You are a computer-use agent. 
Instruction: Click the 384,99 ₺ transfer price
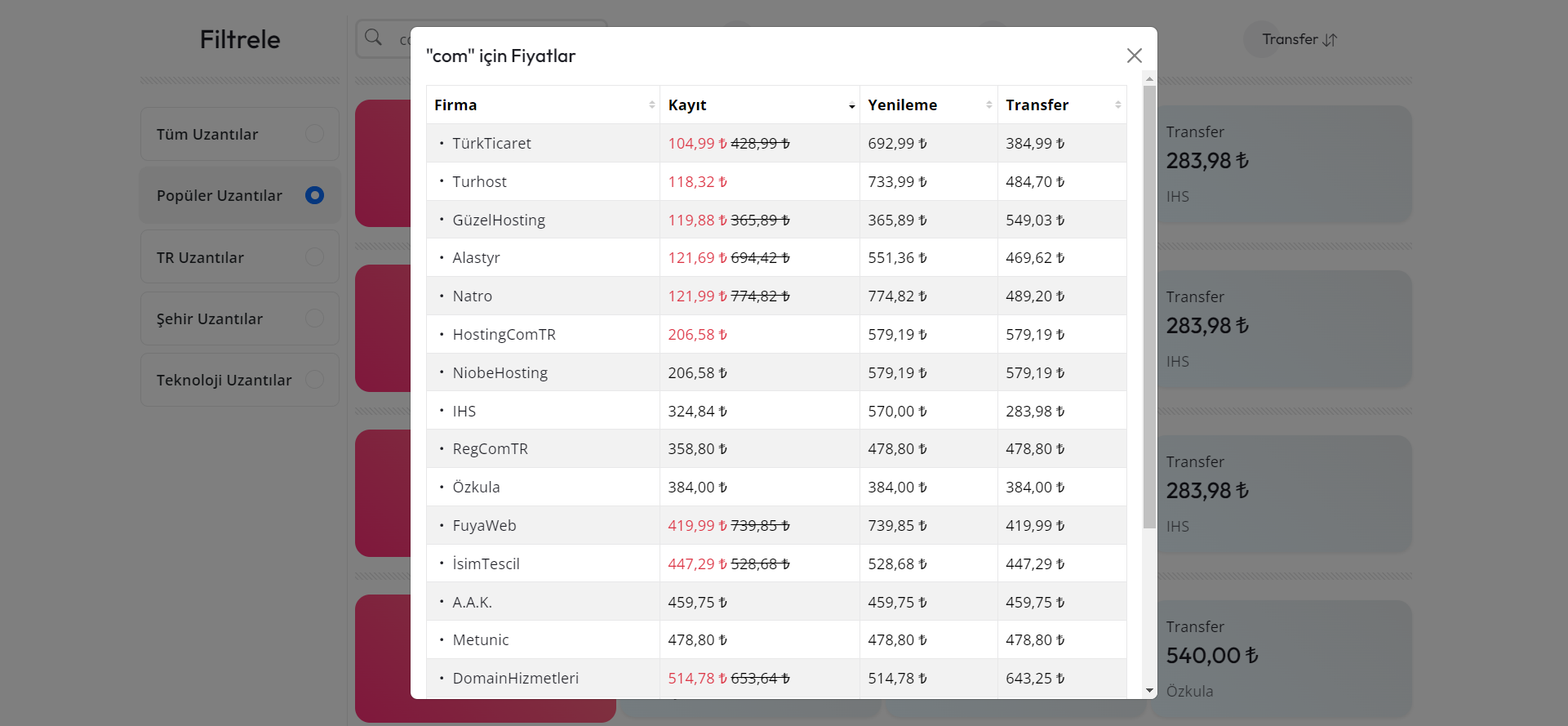tap(1035, 143)
